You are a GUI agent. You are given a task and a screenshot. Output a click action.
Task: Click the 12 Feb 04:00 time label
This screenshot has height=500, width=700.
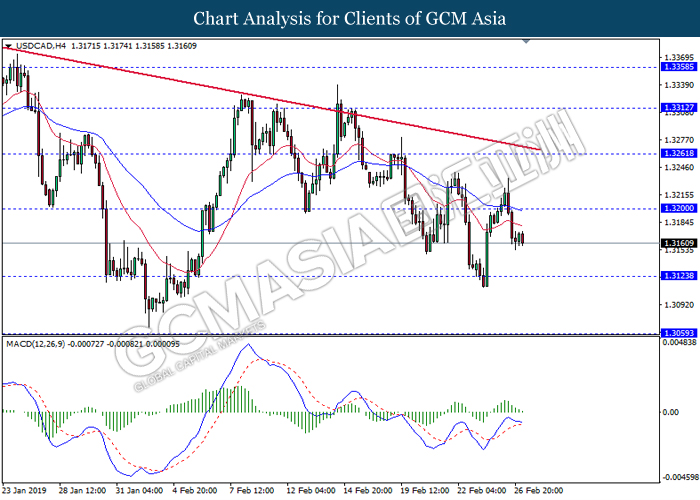(311, 491)
